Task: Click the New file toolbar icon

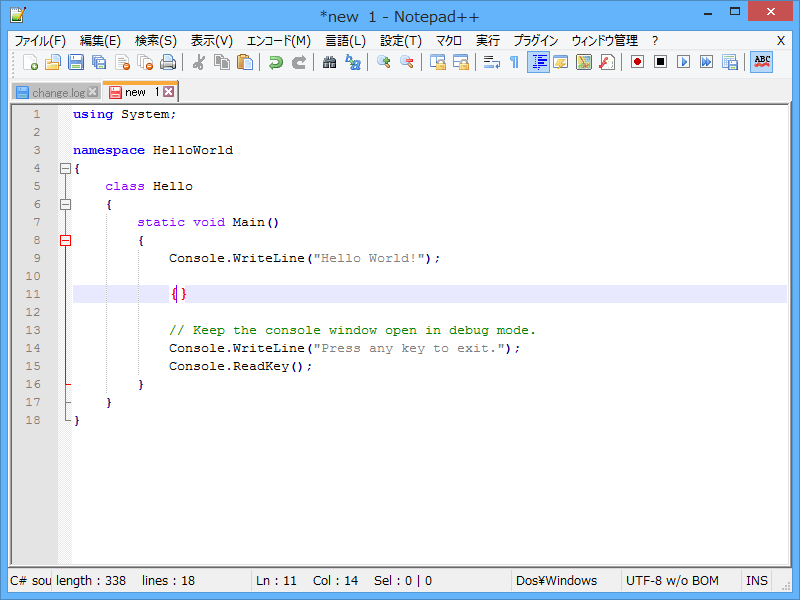Action: pyautogui.click(x=31, y=62)
